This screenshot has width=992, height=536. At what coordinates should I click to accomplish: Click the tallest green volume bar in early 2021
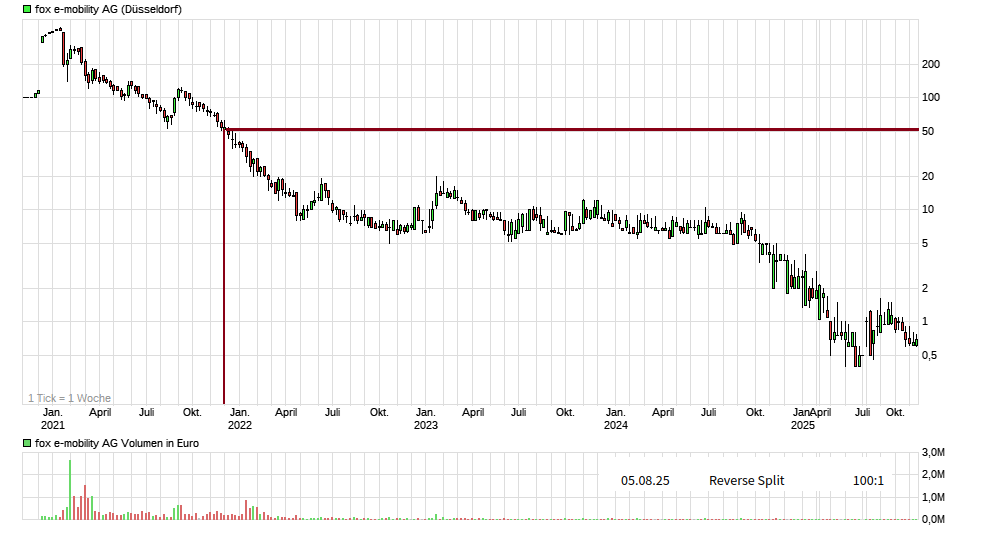pyautogui.click(x=70, y=490)
